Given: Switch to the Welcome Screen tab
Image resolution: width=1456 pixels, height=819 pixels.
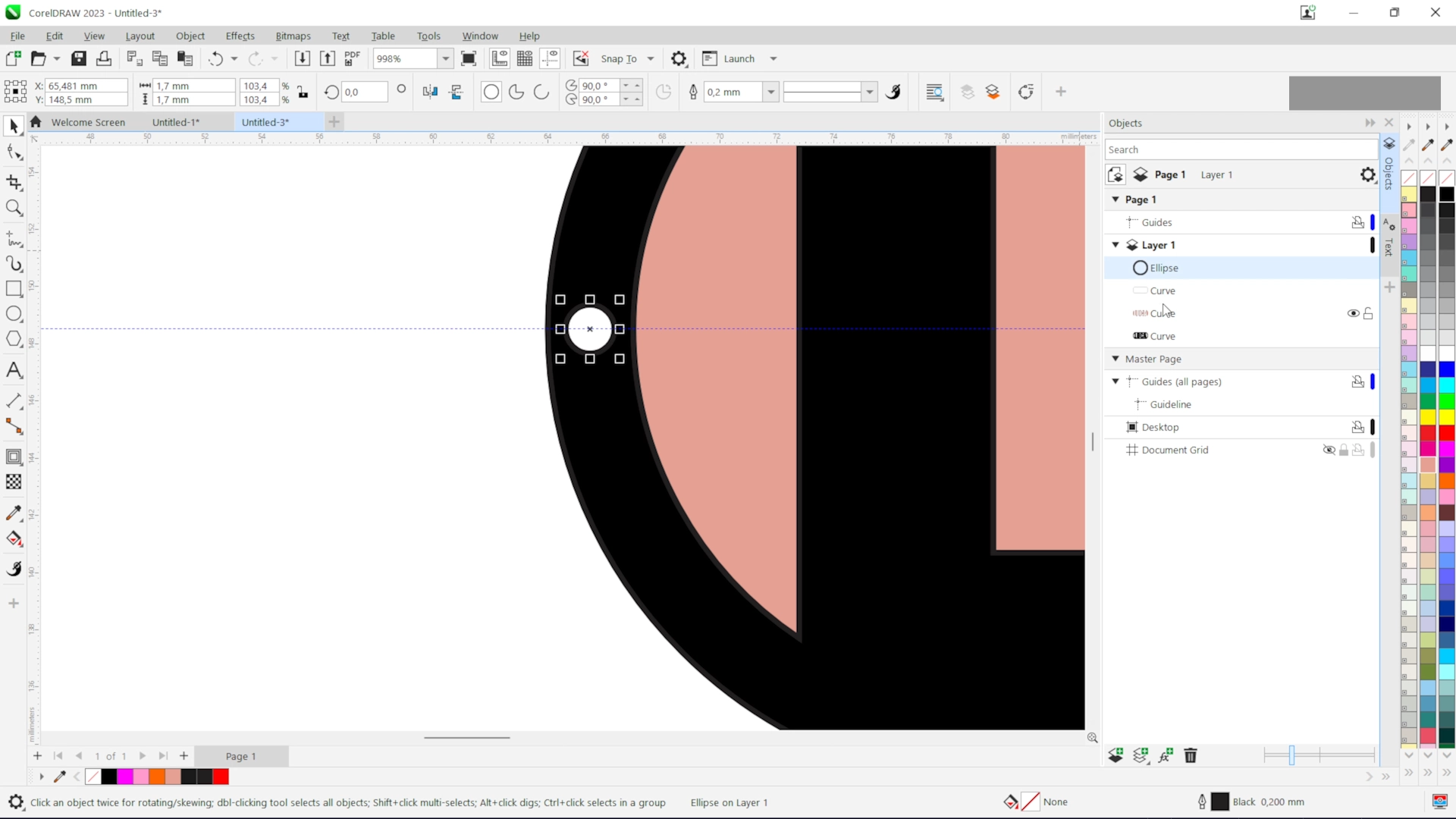Looking at the screenshot, I should coord(88,122).
